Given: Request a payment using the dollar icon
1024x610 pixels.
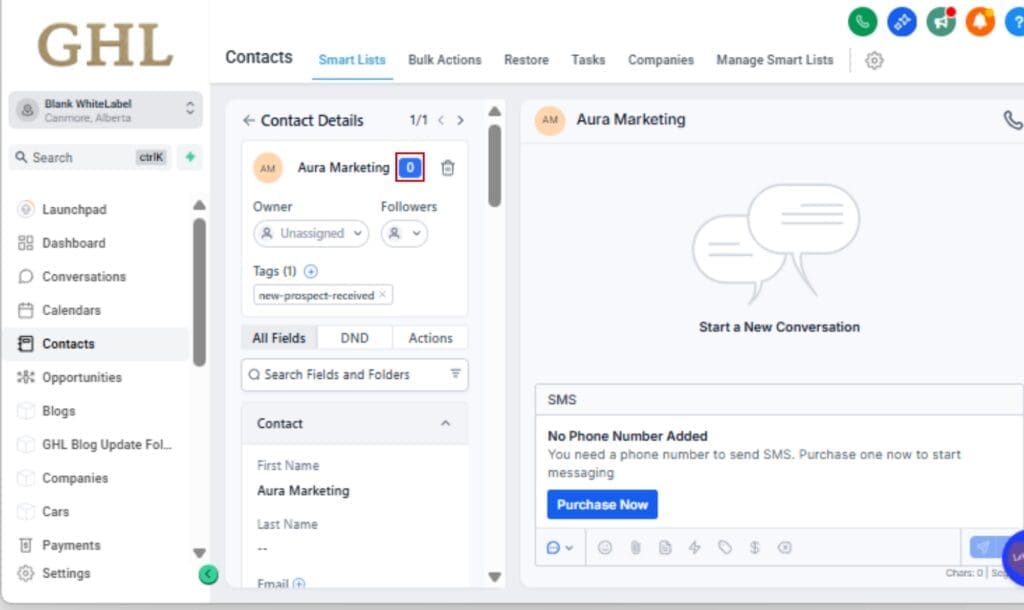Looking at the screenshot, I should (756, 547).
